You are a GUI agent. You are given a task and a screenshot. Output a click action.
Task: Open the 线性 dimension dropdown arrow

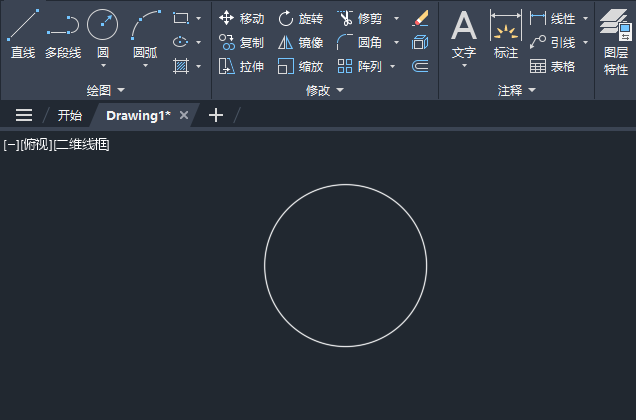[585, 18]
